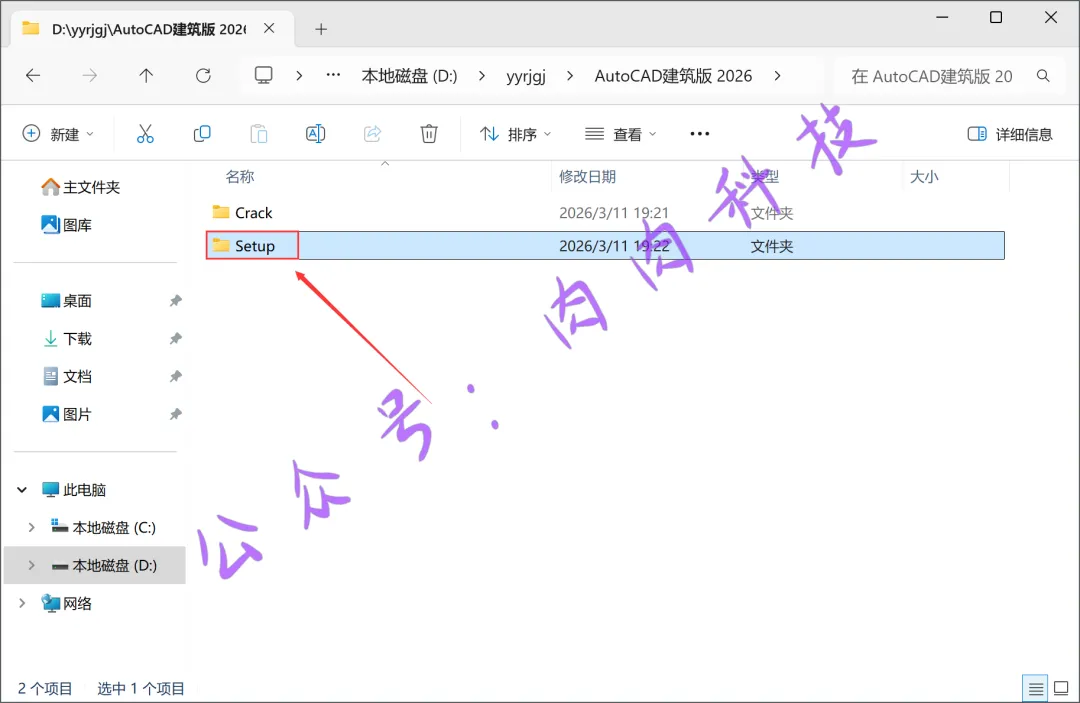Sort by 类型 column header
Image resolution: width=1080 pixels, height=703 pixels.
765,177
